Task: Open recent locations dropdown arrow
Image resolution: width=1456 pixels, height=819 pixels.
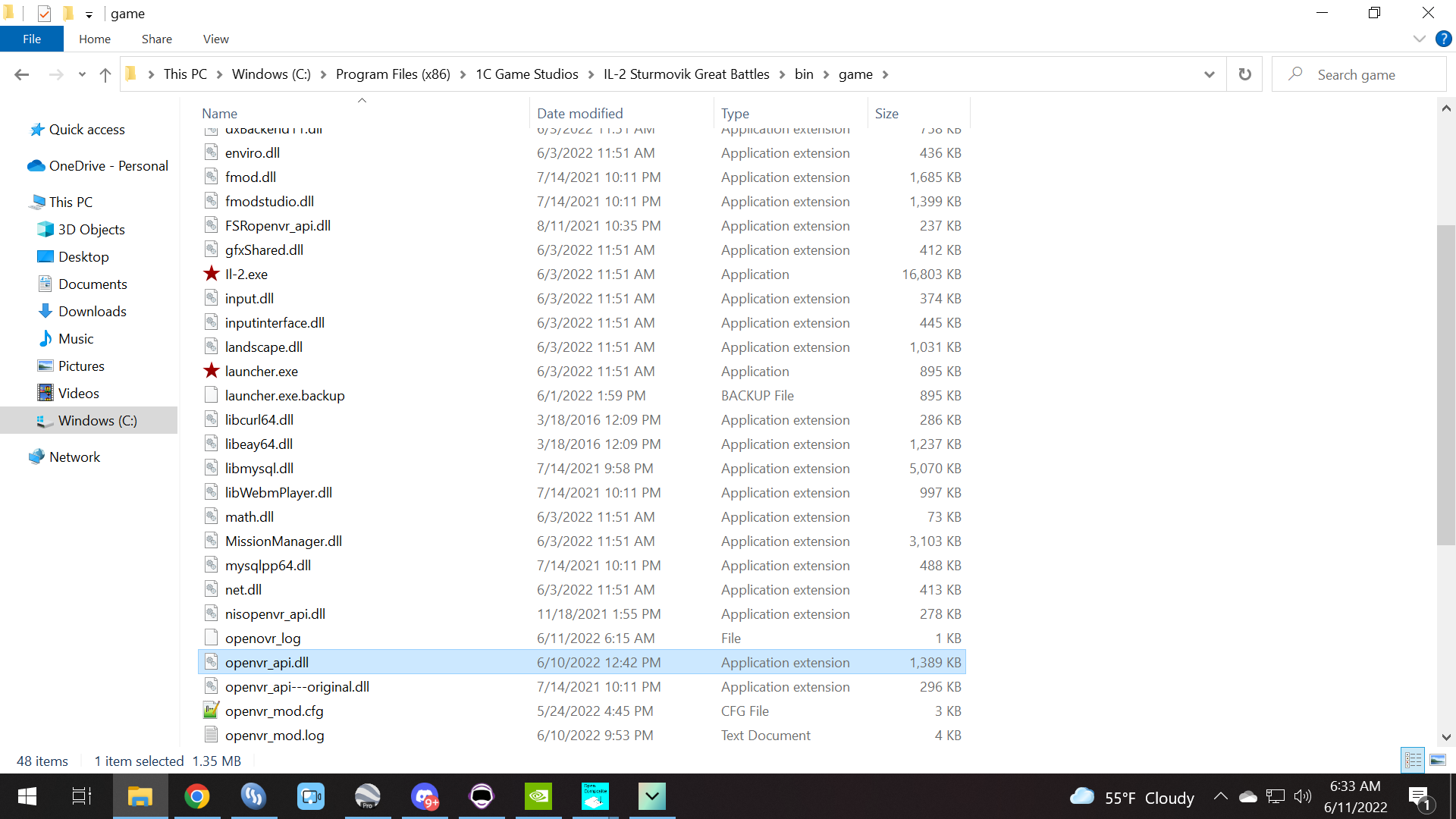Action: point(82,74)
